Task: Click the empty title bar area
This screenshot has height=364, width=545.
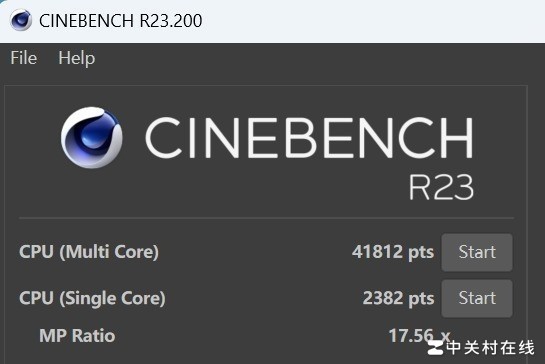Action: [x=372, y=21]
